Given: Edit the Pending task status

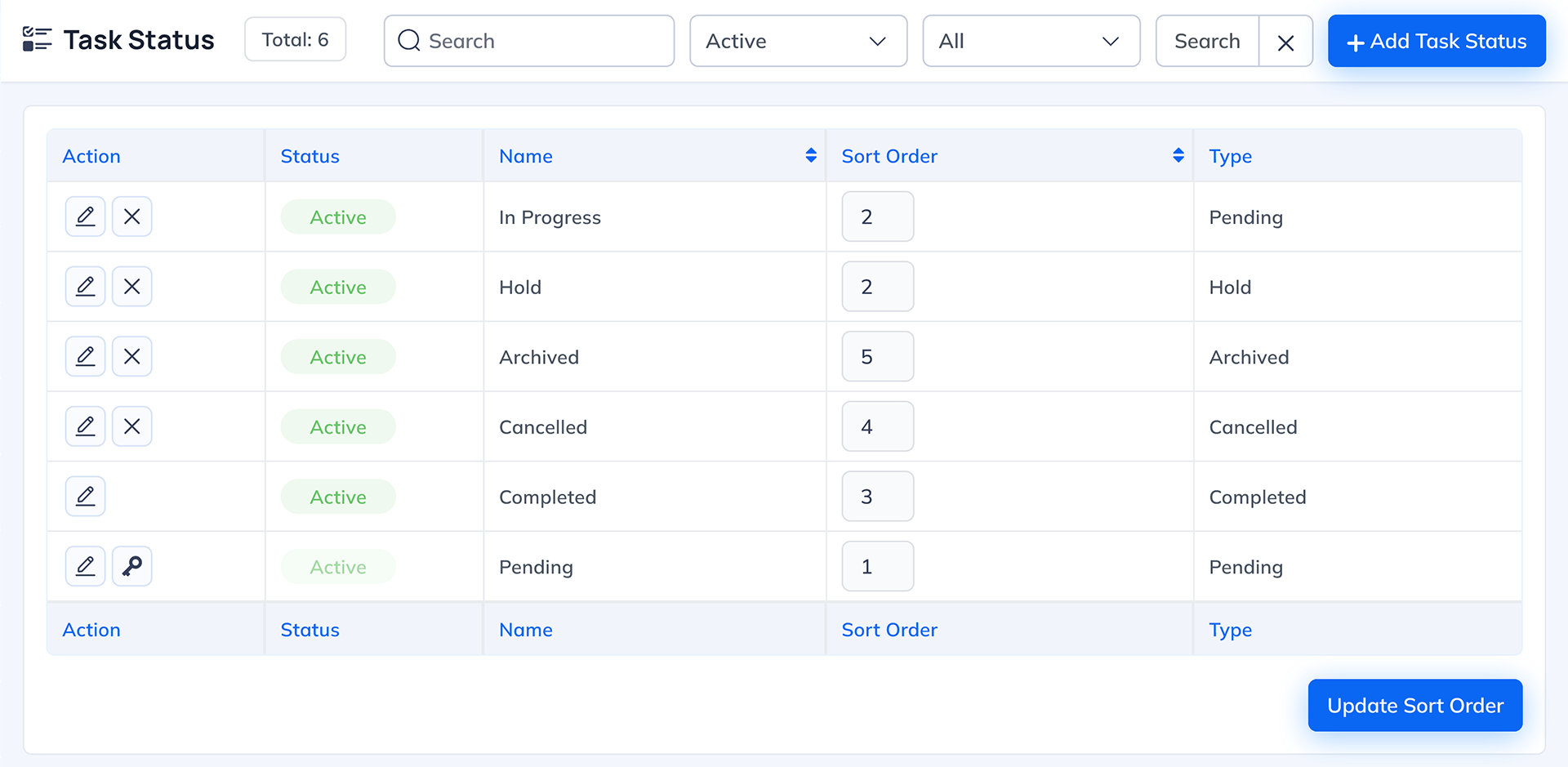Looking at the screenshot, I should pos(85,566).
